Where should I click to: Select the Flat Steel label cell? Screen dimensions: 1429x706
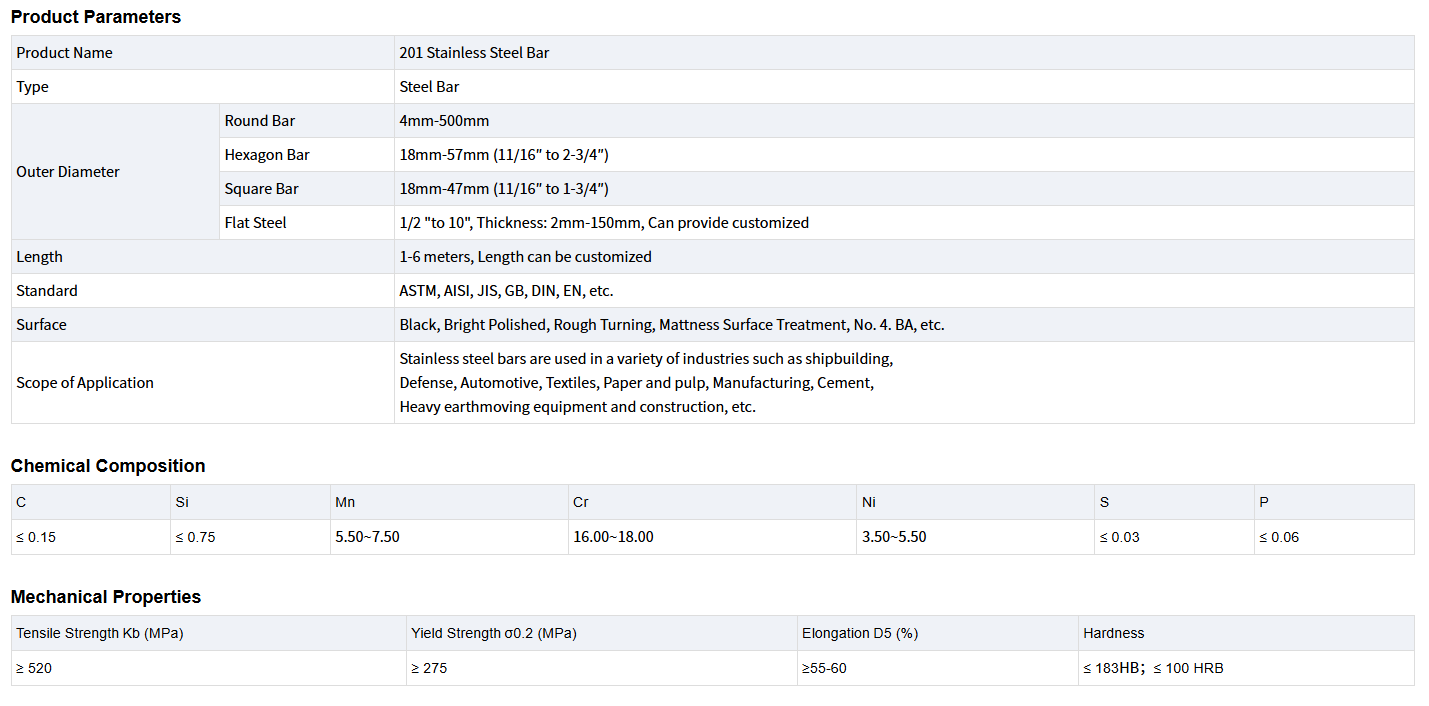point(255,223)
